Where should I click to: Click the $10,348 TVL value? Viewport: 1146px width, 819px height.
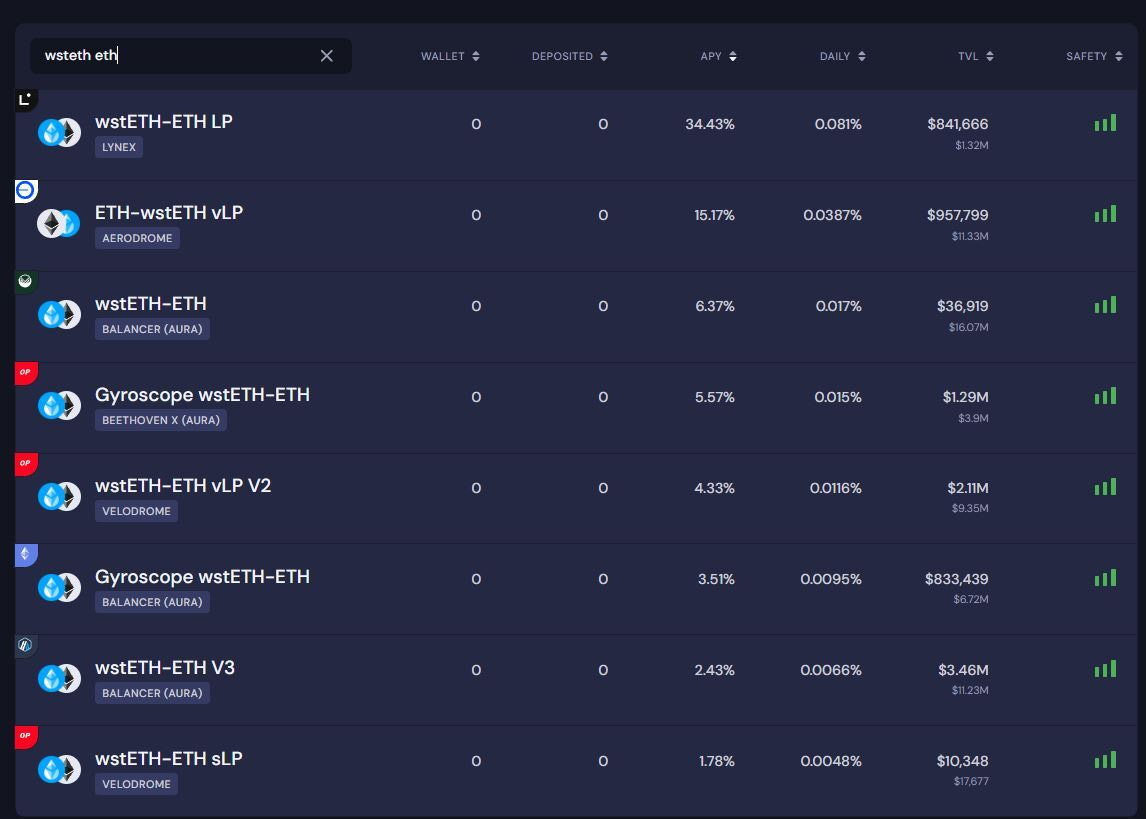(963, 761)
